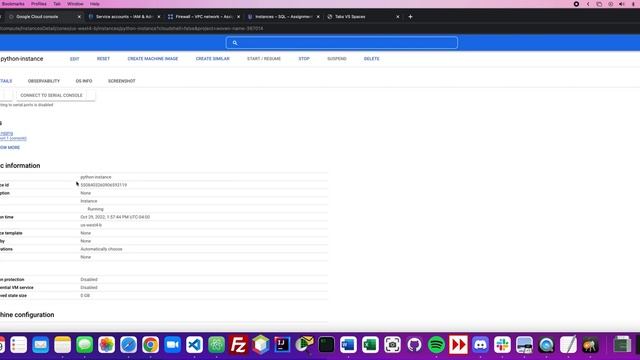
Task: Click the 'Automatically choose' reservations value
Action: click(101, 249)
